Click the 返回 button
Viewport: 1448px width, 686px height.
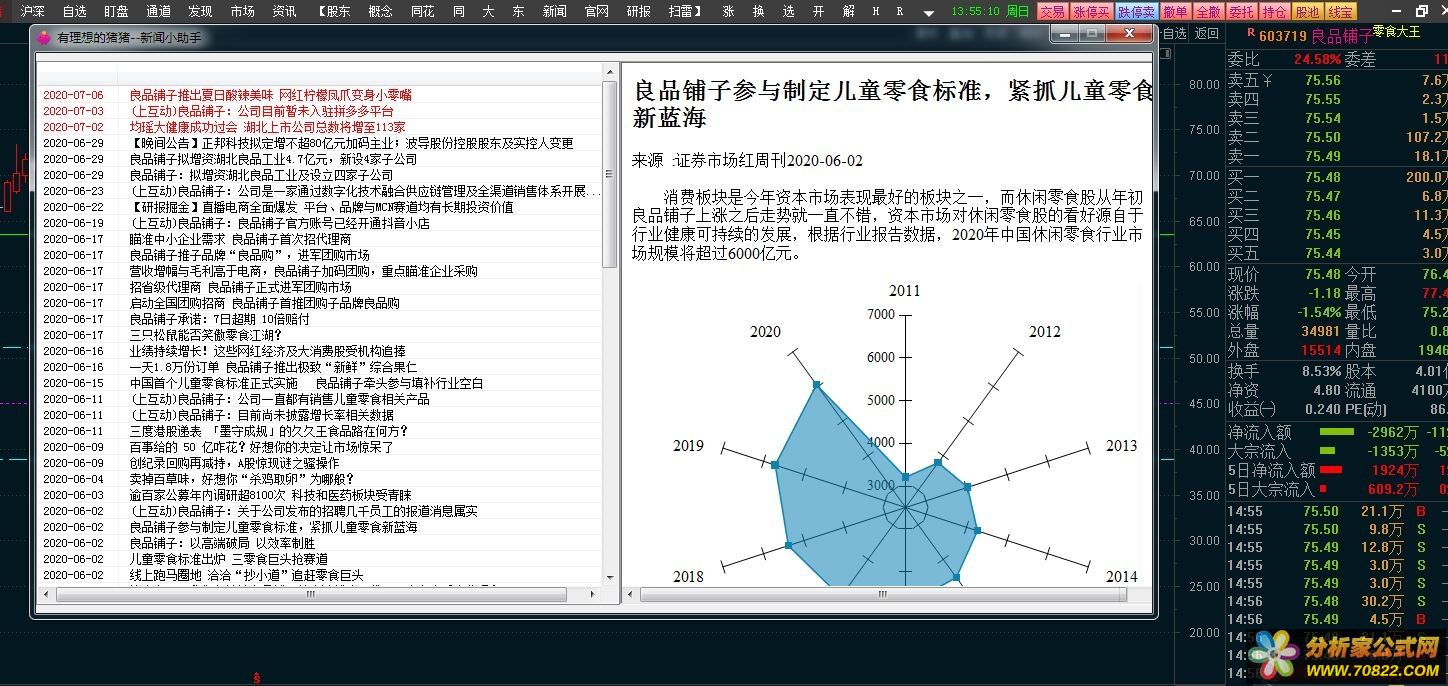[x=1207, y=33]
